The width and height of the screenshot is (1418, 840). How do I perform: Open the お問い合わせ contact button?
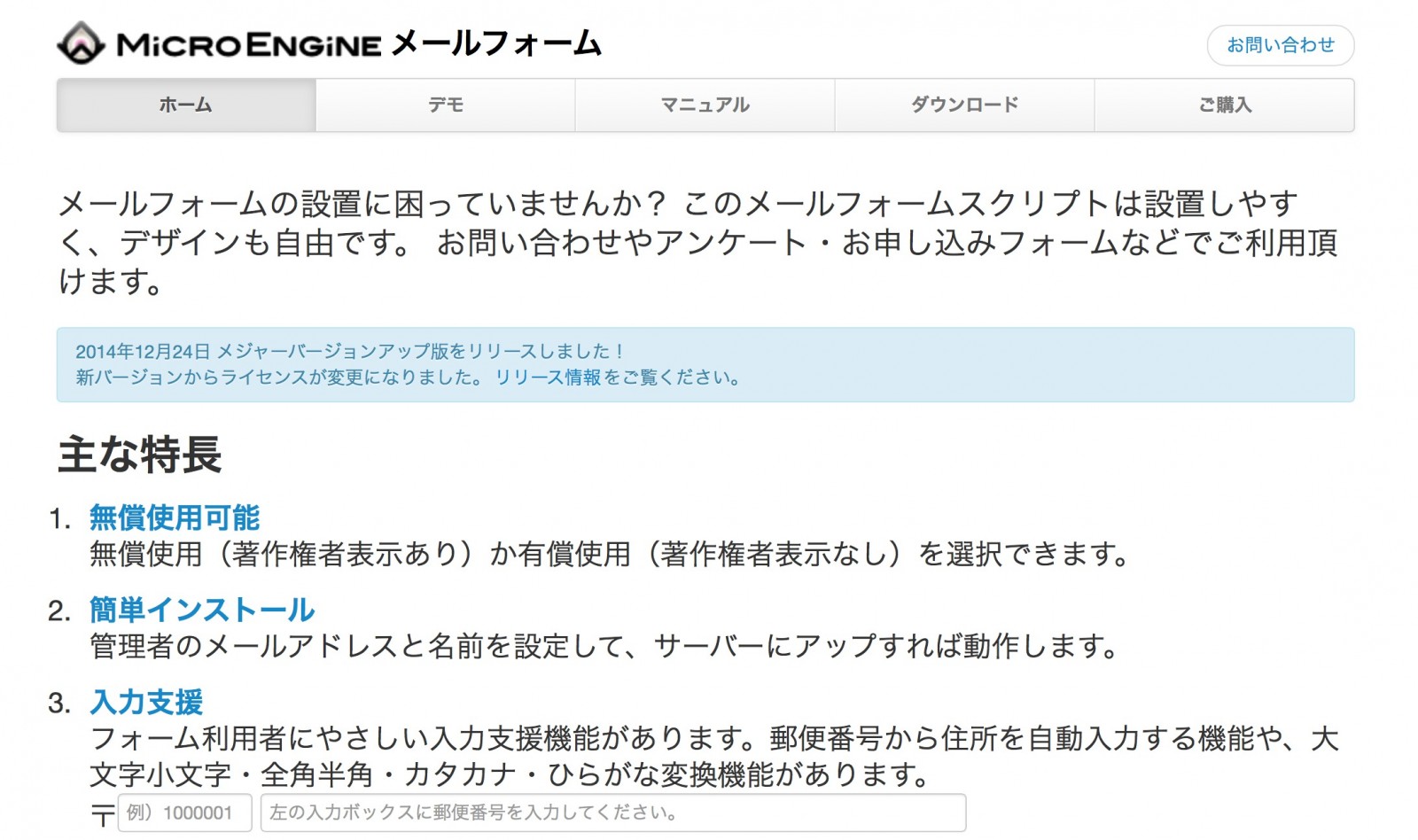click(x=1280, y=45)
